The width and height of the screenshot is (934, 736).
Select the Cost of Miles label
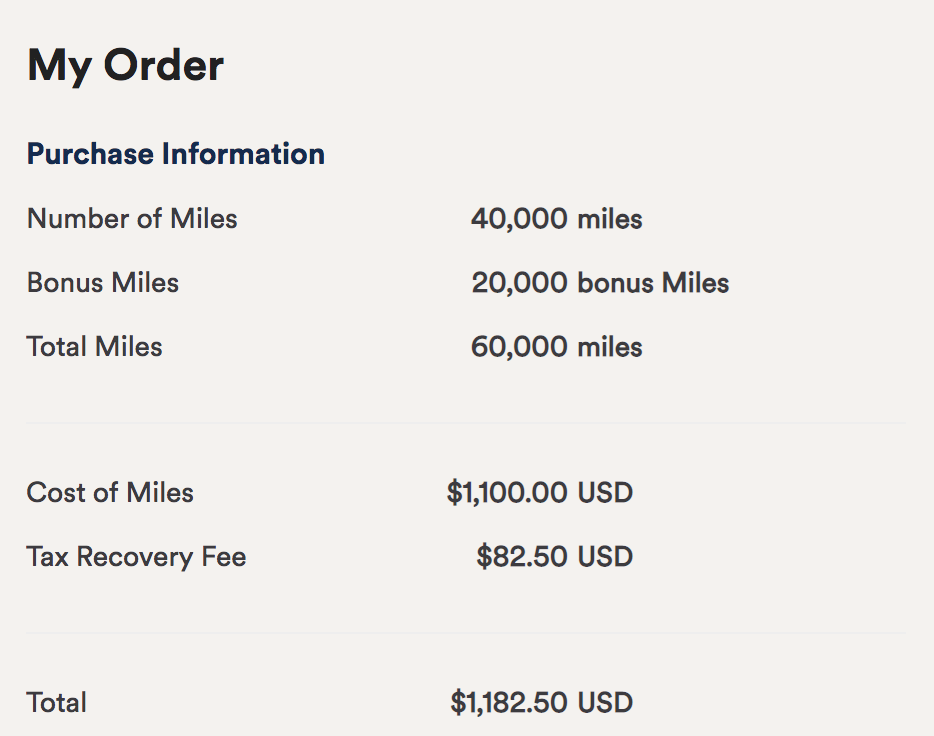pyautogui.click(x=110, y=492)
